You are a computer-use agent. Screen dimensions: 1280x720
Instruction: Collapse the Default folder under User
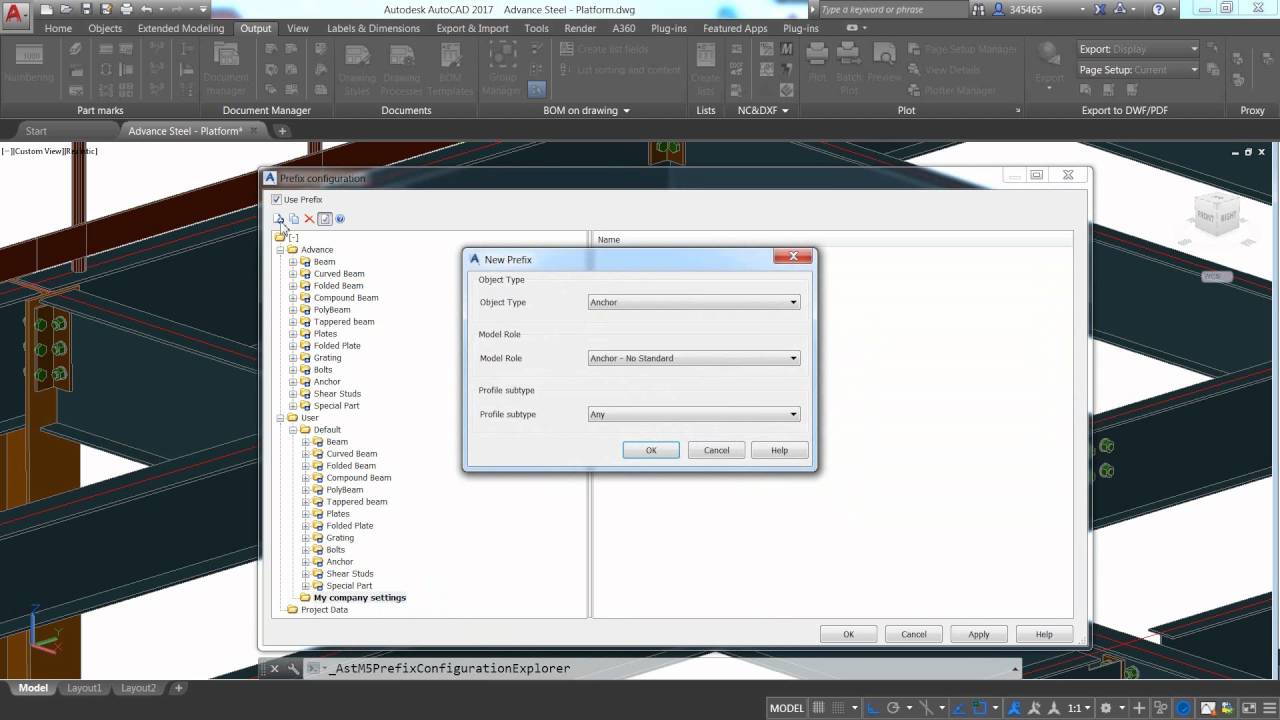tap(293, 430)
